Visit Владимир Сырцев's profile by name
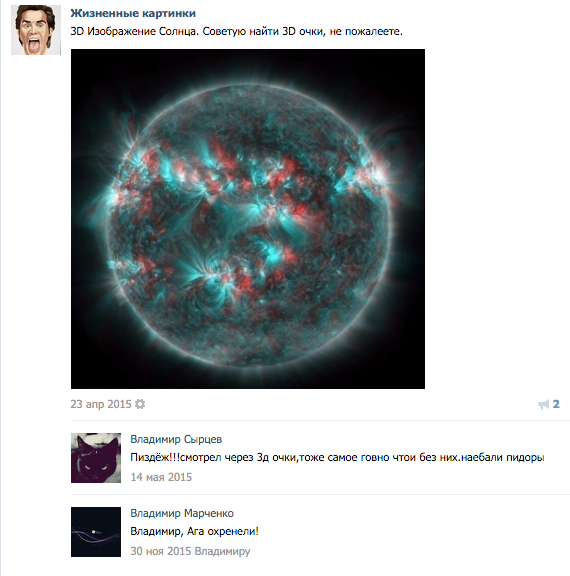Viewport: 570px width, 576px height. click(x=176, y=439)
